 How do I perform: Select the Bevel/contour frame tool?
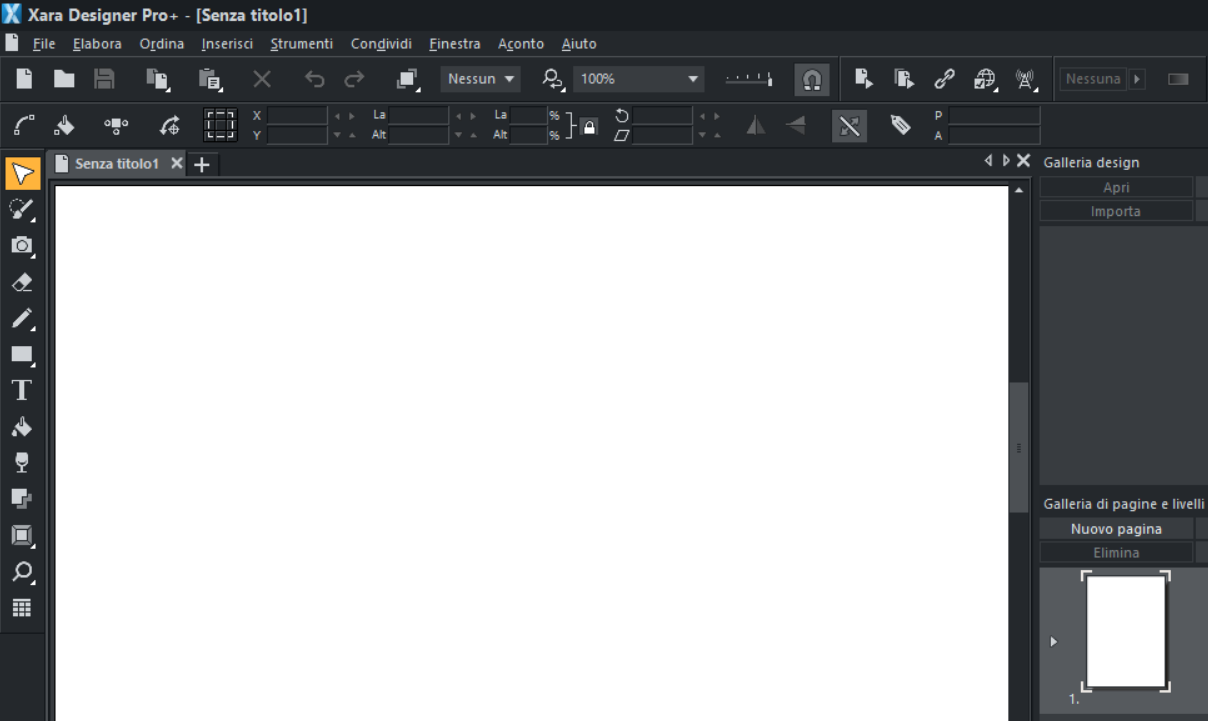click(x=22, y=536)
